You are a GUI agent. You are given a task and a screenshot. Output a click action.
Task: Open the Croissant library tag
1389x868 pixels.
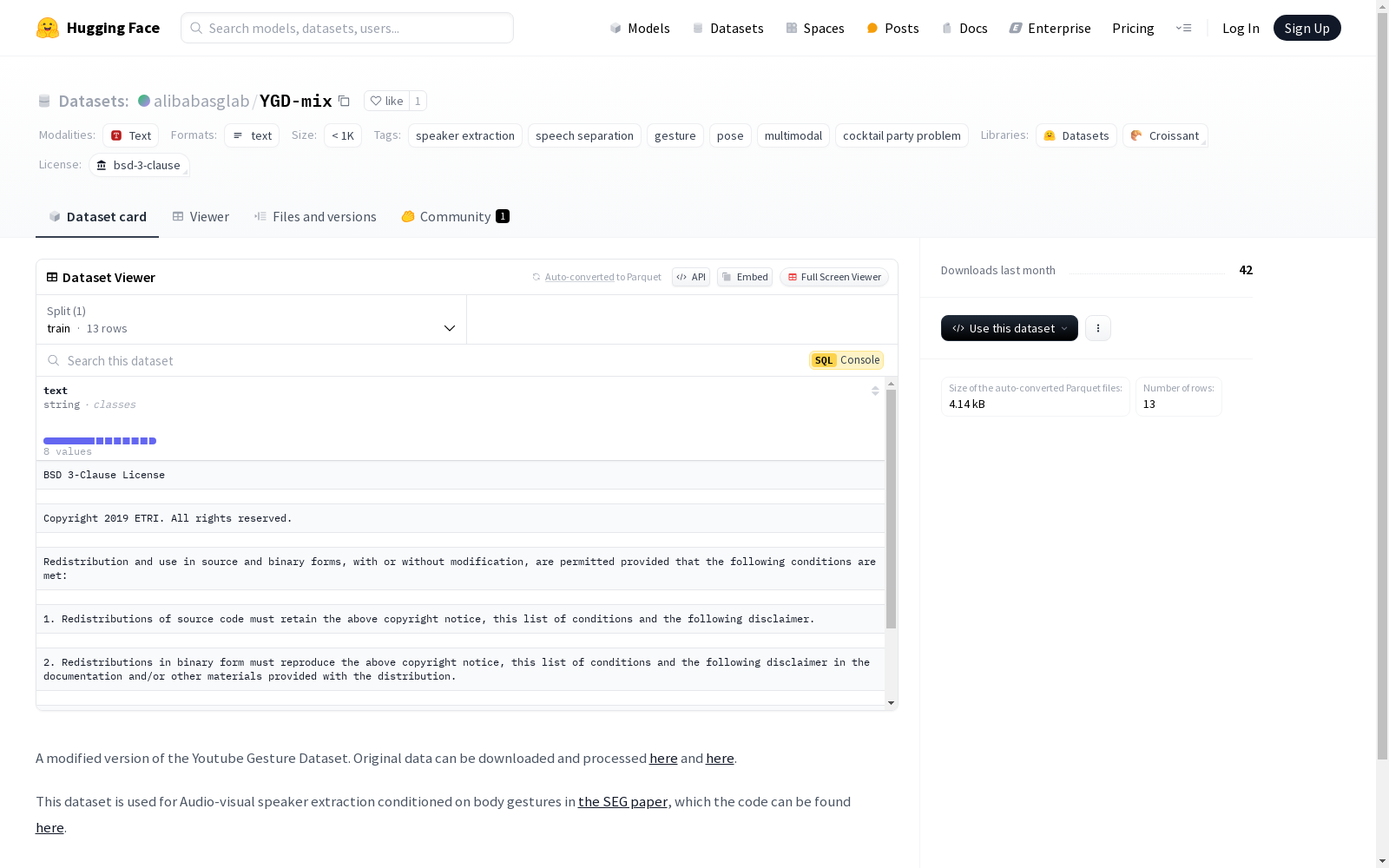click(x=1165, y=135)
